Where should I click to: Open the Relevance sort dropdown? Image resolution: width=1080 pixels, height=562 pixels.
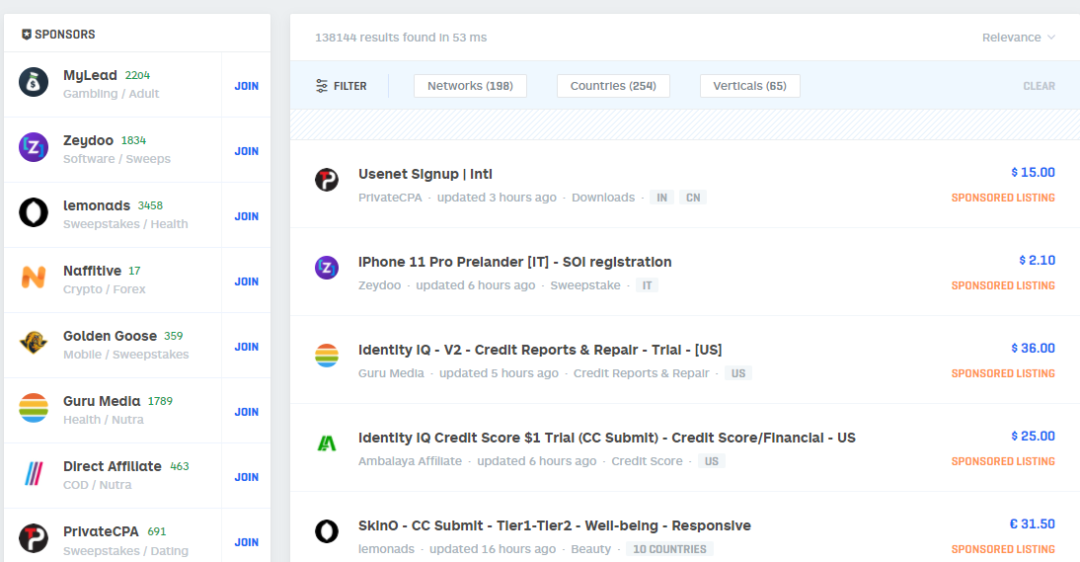[1018, 38]
